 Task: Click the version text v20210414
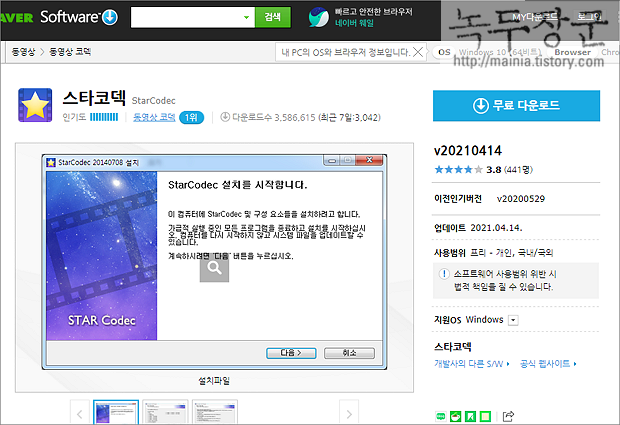coord(468,151)
